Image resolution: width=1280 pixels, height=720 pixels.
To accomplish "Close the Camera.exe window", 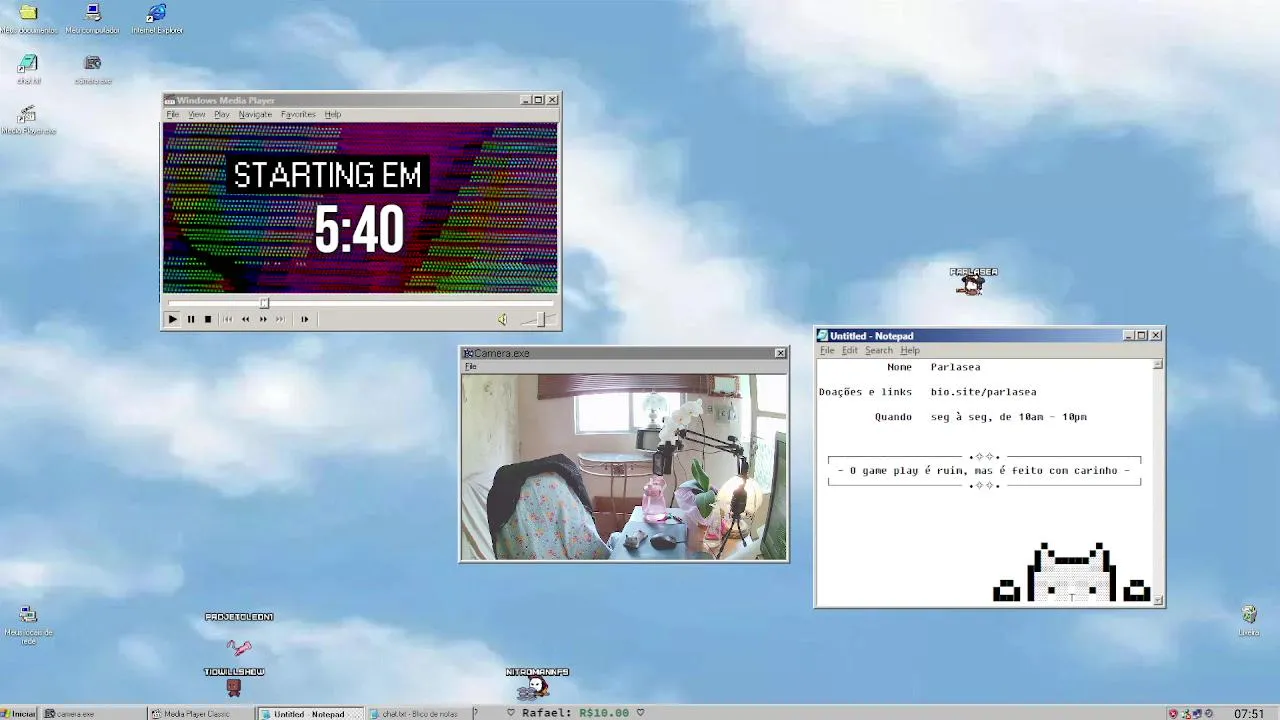I will click(x=780, y=353).
